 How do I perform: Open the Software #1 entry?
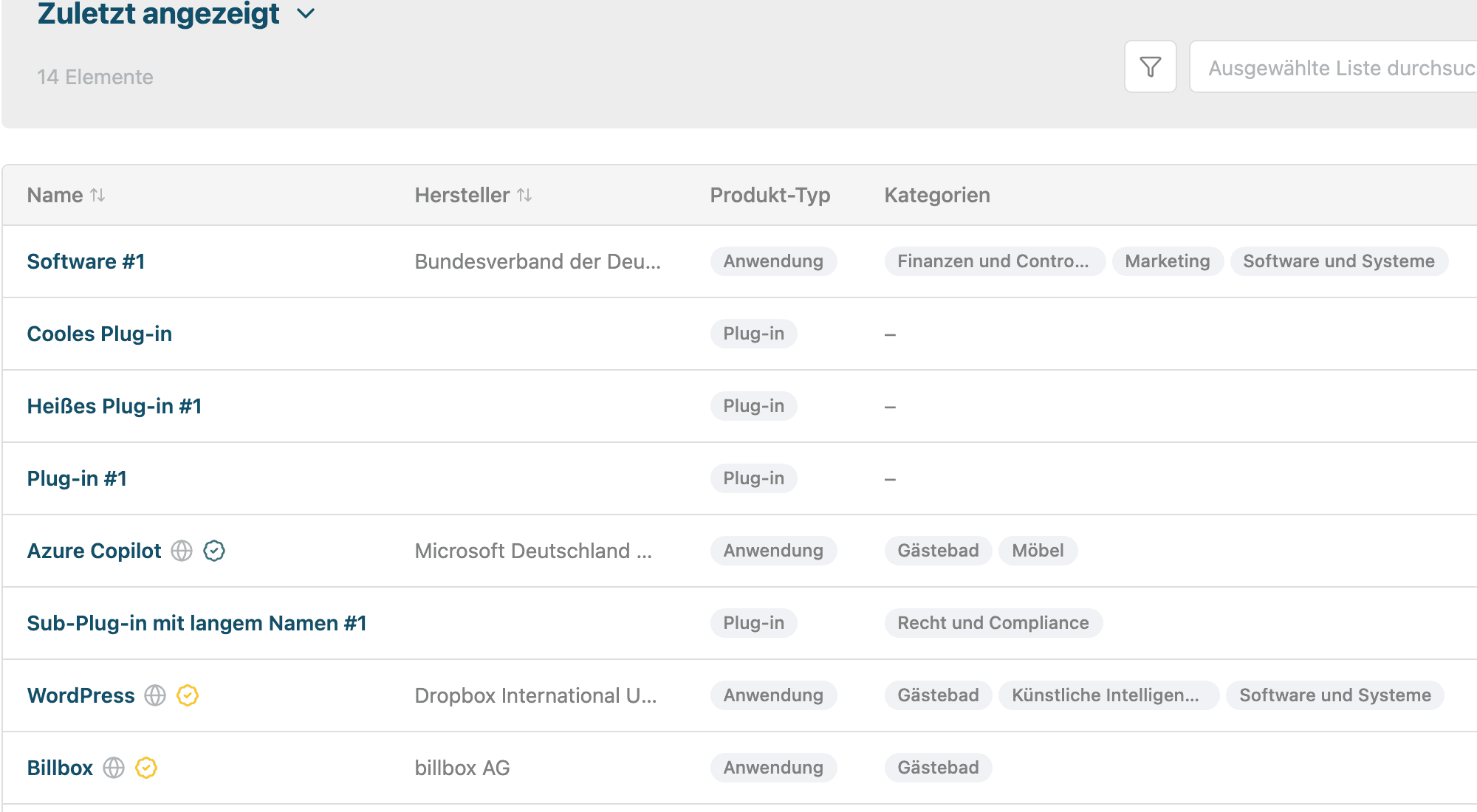[x=86, y=261]
